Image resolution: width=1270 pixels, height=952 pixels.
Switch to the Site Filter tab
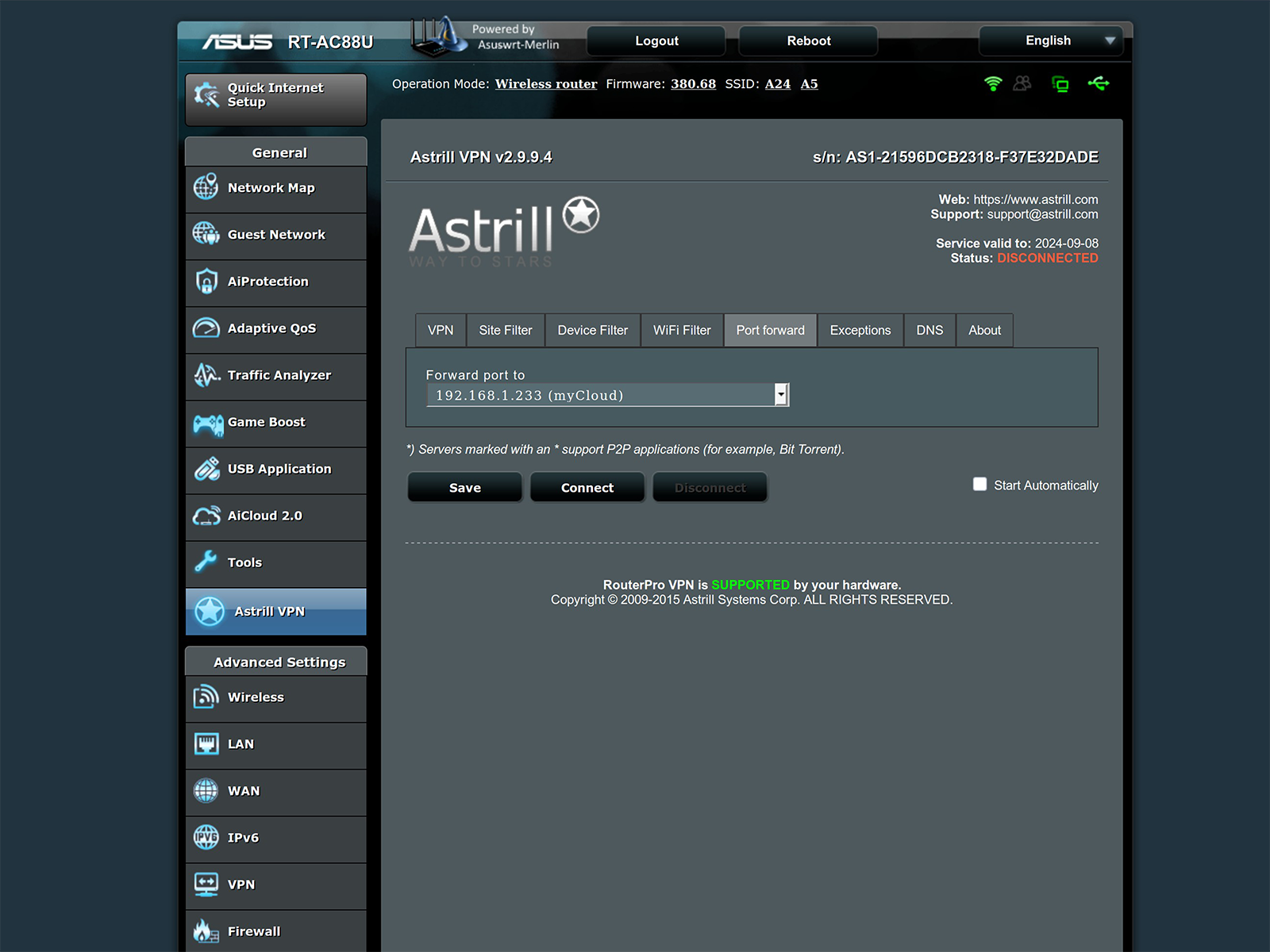[506, 330]
